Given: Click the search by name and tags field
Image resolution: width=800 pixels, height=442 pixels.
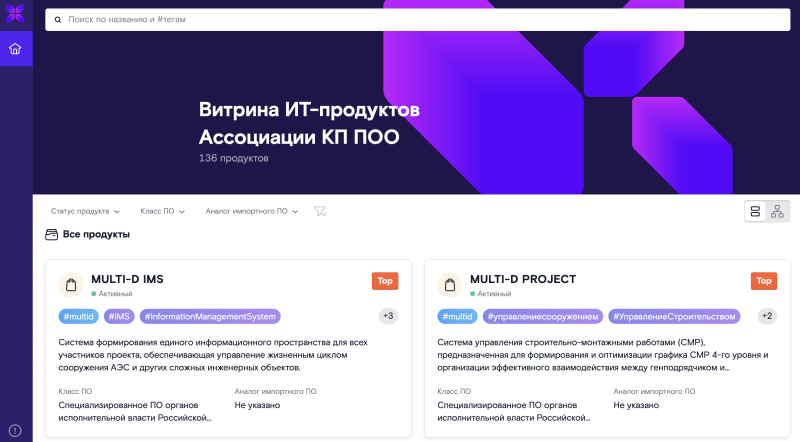Looking at the screenshot, I should click(417, 19).
